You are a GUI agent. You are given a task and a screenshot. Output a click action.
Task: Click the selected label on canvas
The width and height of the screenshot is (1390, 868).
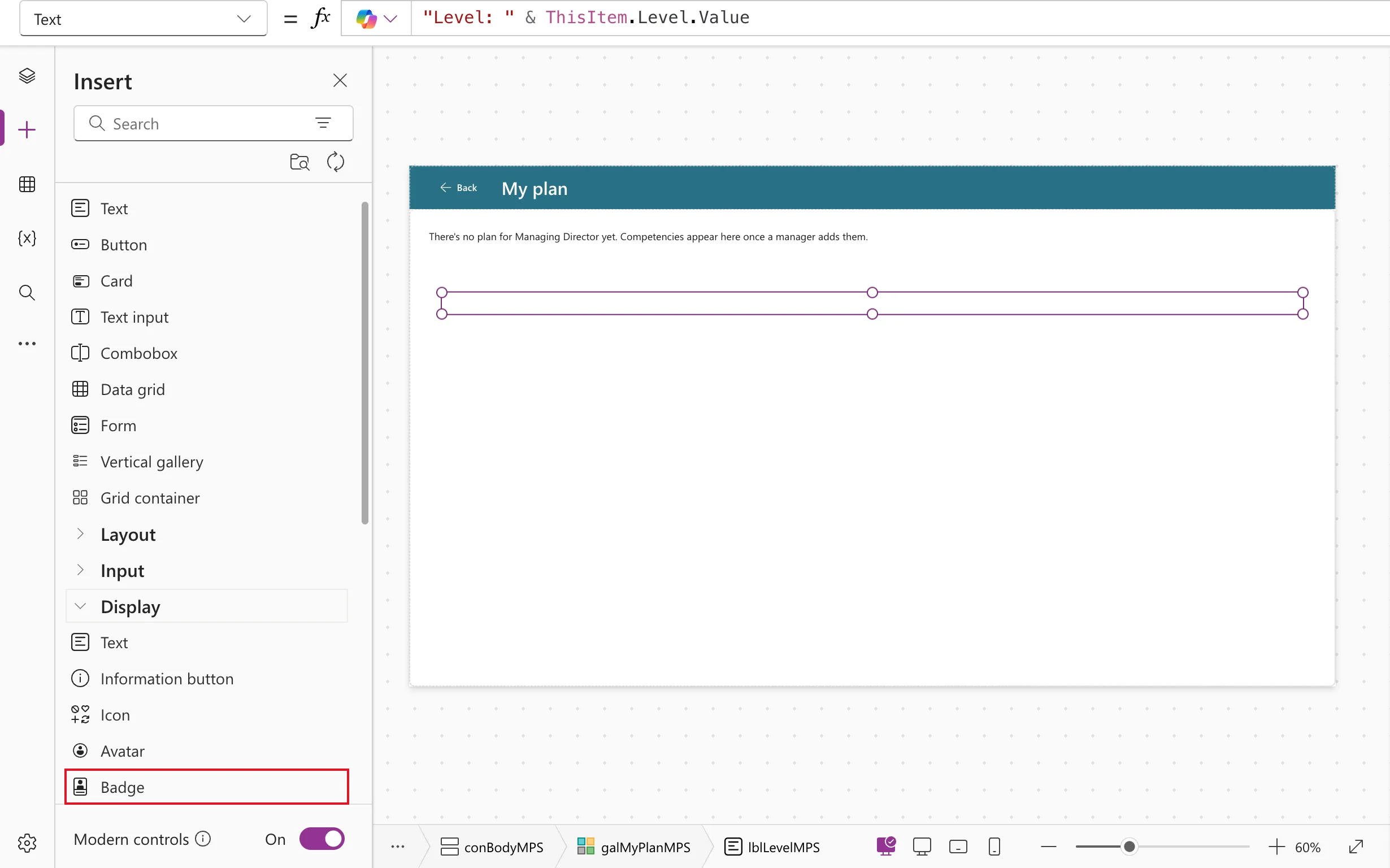872,303
